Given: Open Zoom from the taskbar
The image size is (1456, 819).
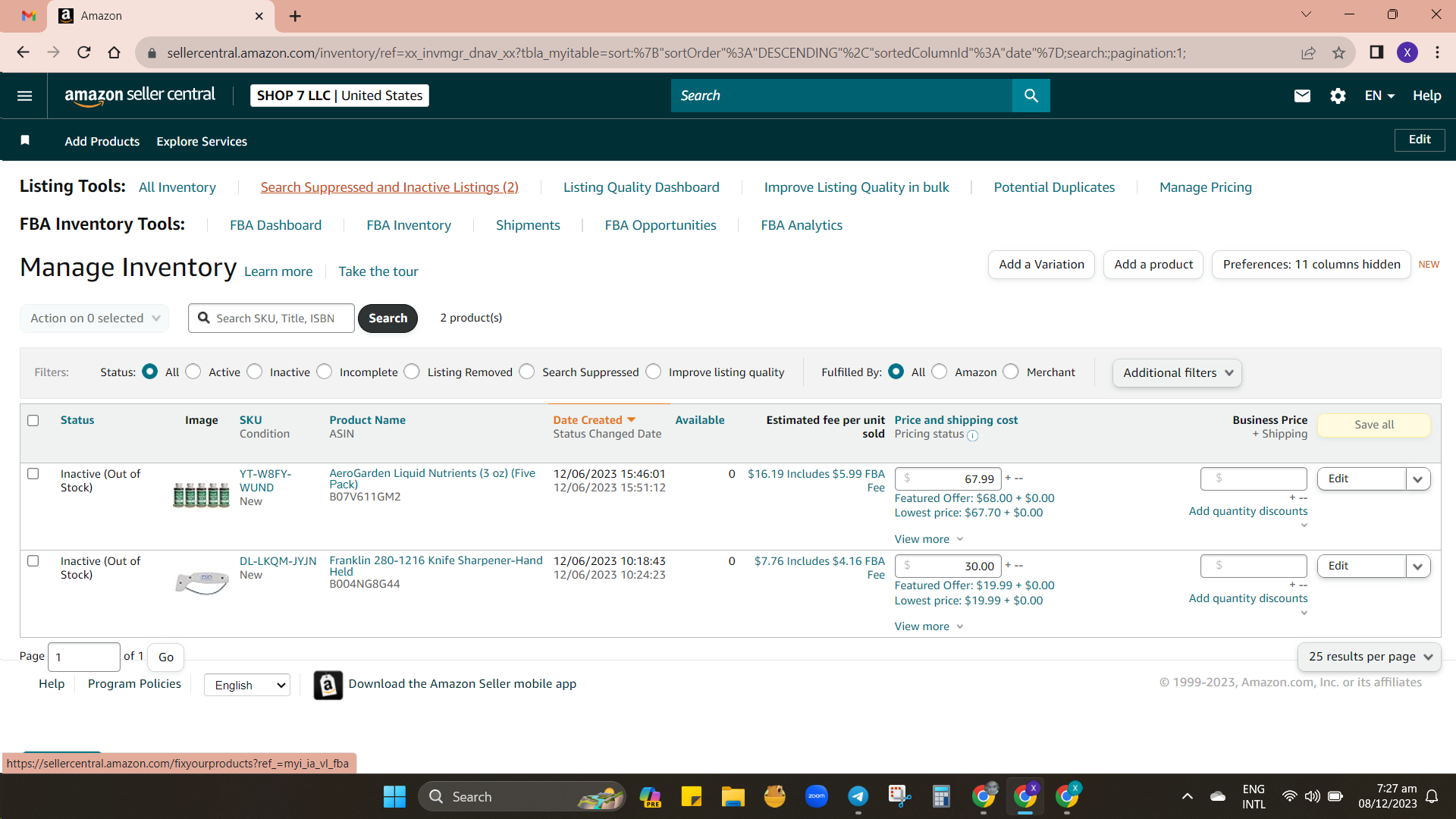Looking at the screenshot, I should [x=817, y=796].
